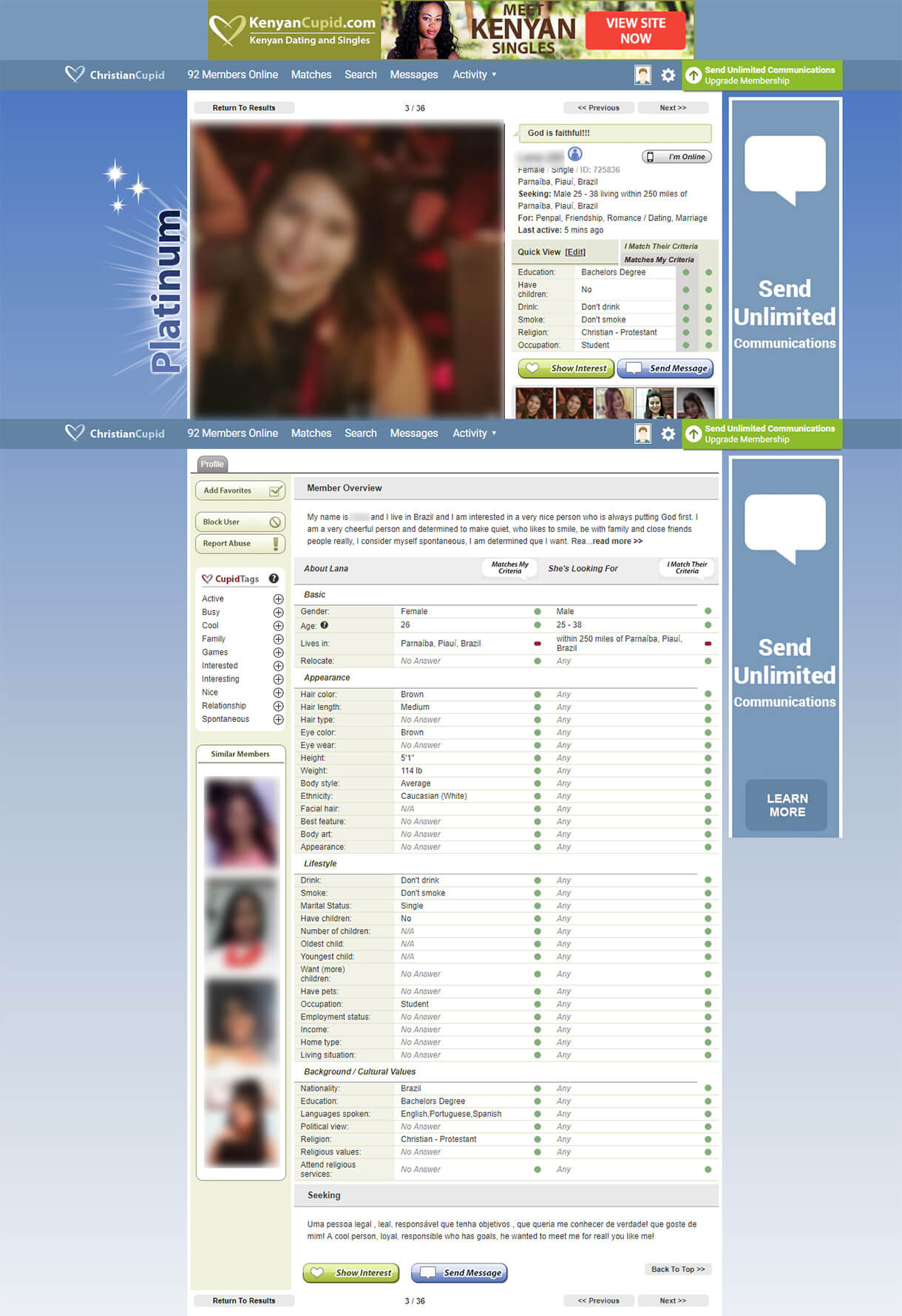902x1316 pixels.
Task: Go to Next profile using top navigation
Action: pos(672,108)
